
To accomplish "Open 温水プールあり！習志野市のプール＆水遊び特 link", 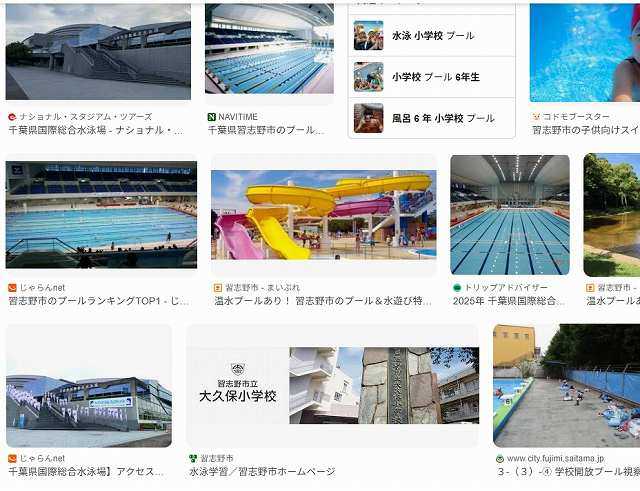I will click(323, 301).
